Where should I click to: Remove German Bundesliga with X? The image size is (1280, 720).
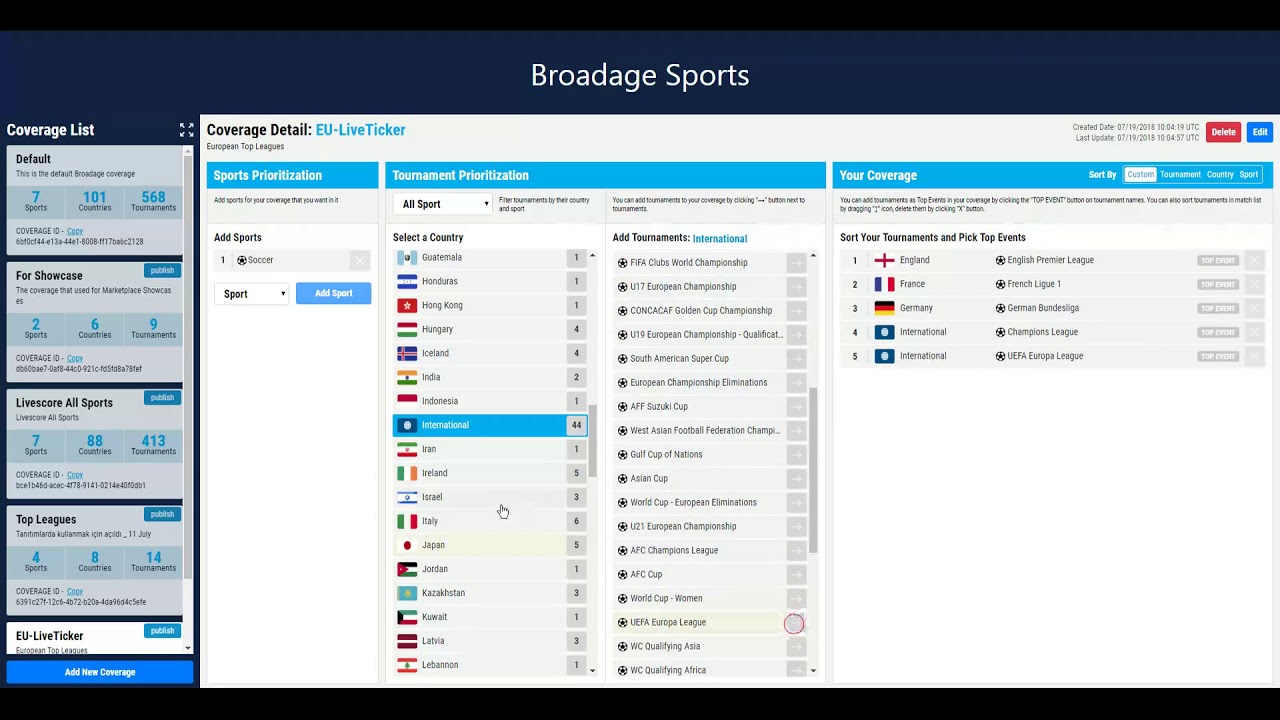(x=1254, y=308)
